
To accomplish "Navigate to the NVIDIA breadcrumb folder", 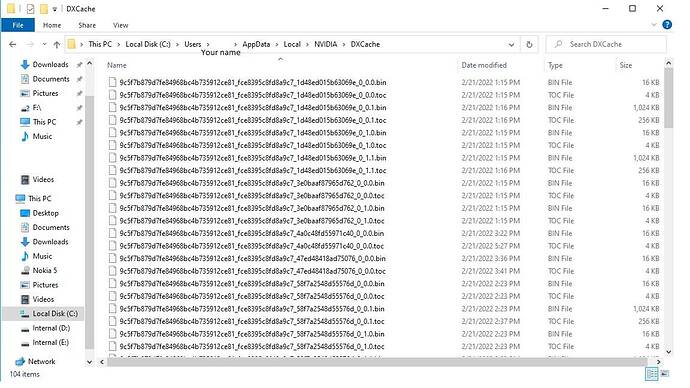I will 325,44.
